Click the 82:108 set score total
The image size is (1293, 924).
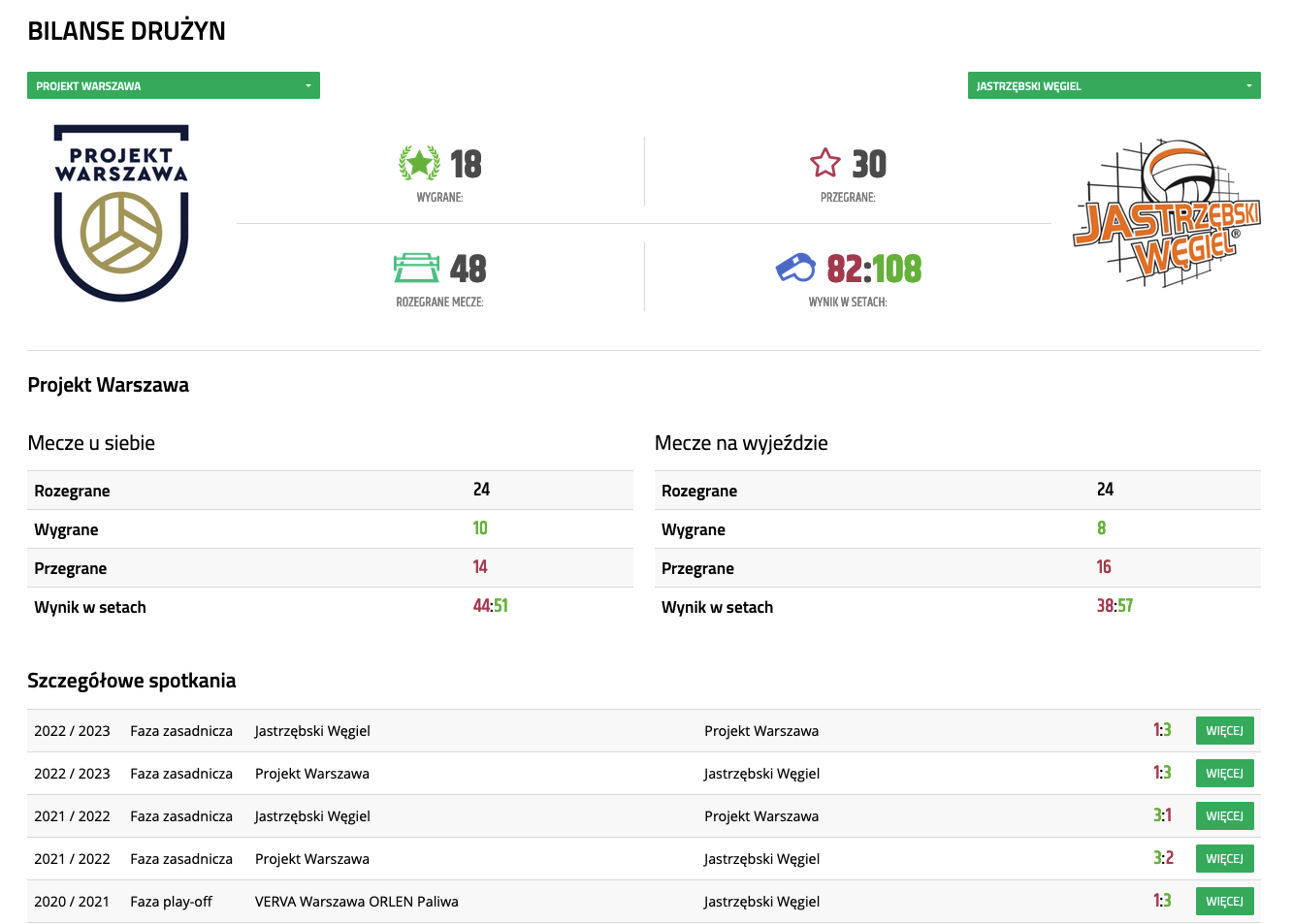(874, 269)
